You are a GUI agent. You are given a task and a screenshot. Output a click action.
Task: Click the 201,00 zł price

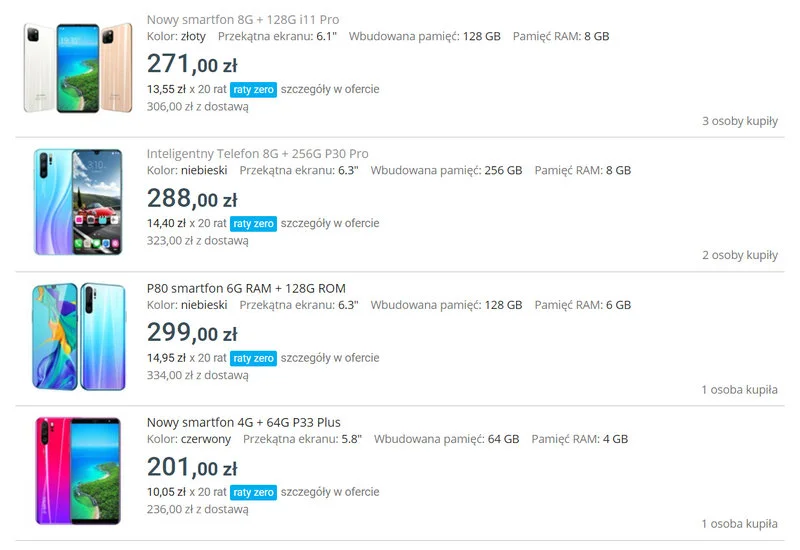(x=192, y=468)
